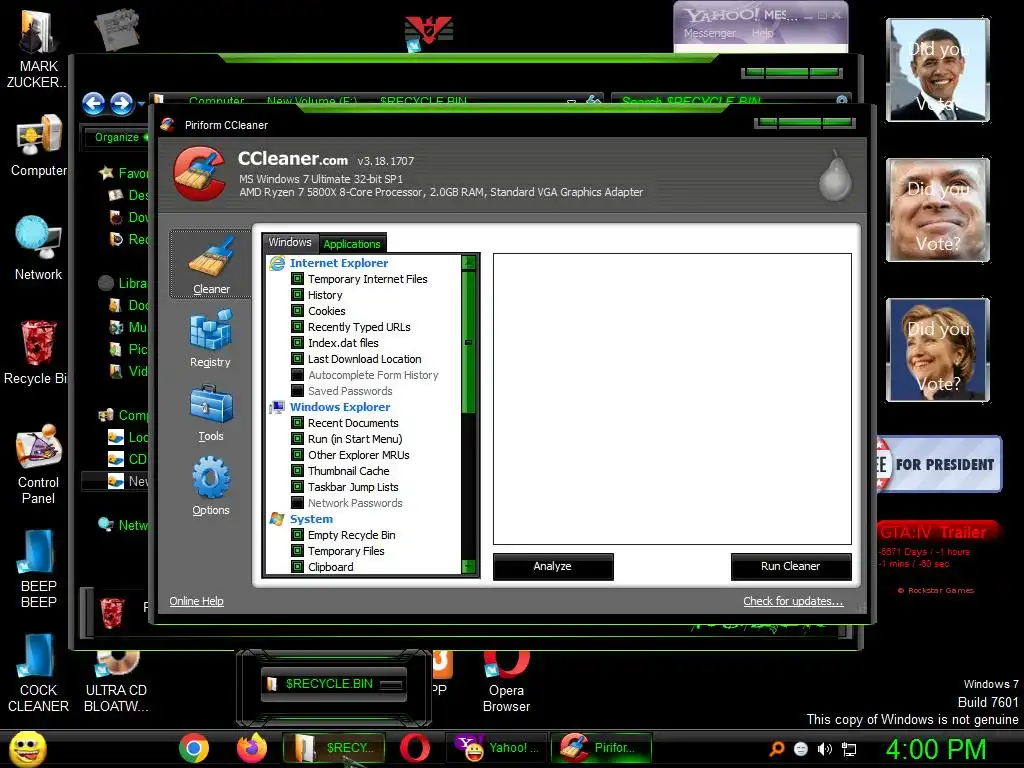Screen dimensions: 1024x768
Task: Click the magnifier icon in system tray
Action: 776,749
